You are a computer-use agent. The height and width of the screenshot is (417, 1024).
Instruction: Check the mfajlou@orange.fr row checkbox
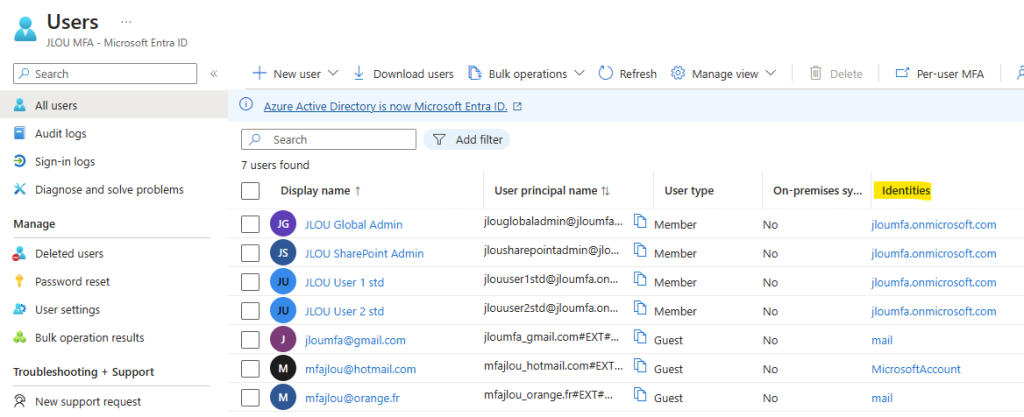pos(250,397)
